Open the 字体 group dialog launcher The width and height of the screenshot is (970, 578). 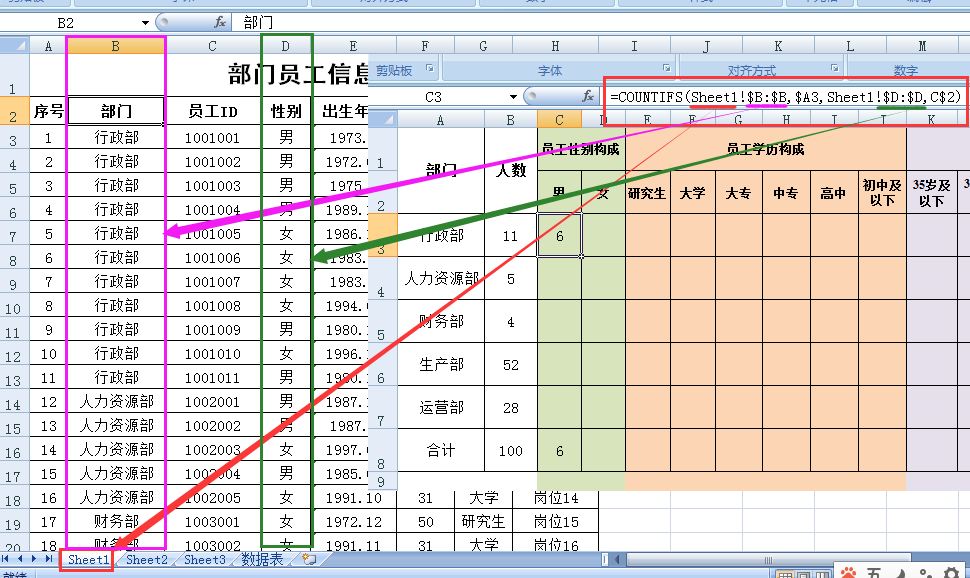(x=666, y=68)
